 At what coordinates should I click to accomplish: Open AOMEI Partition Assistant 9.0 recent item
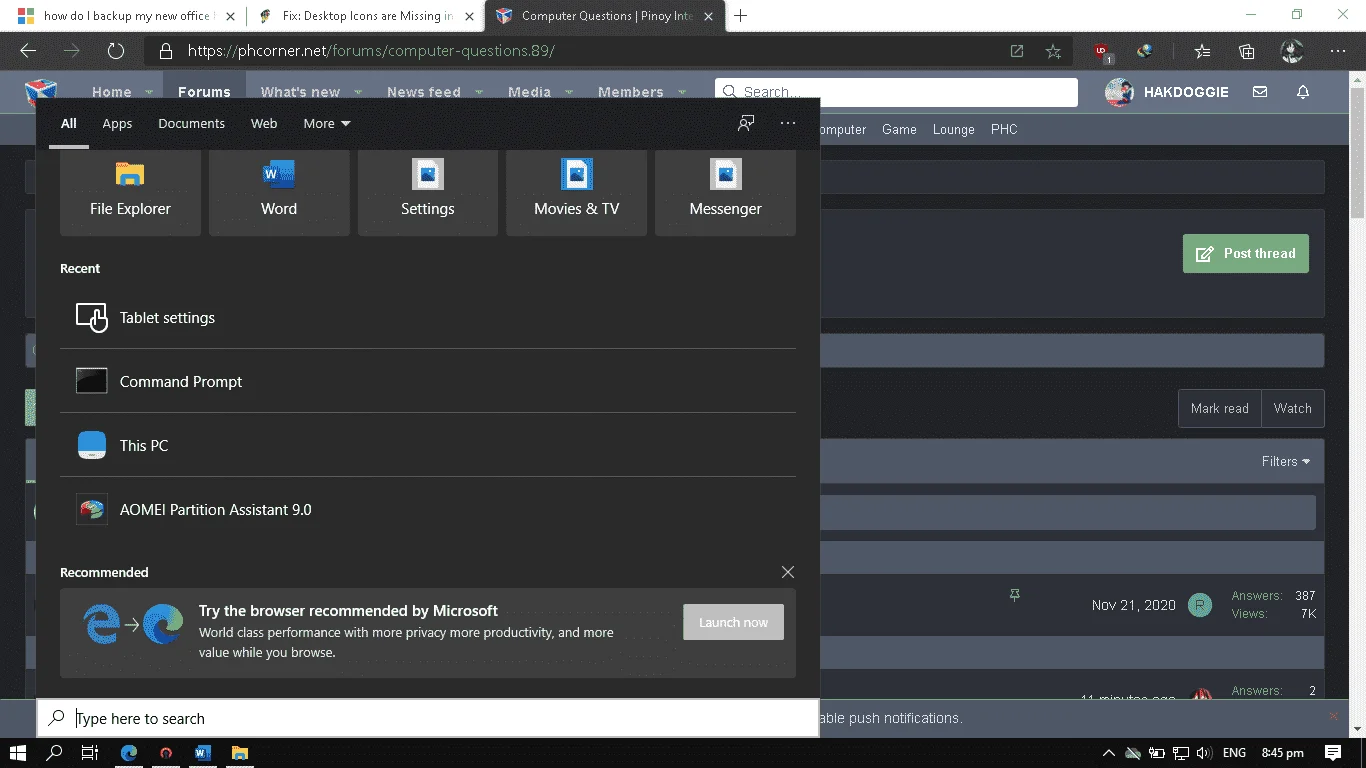[x=428, y=509]
